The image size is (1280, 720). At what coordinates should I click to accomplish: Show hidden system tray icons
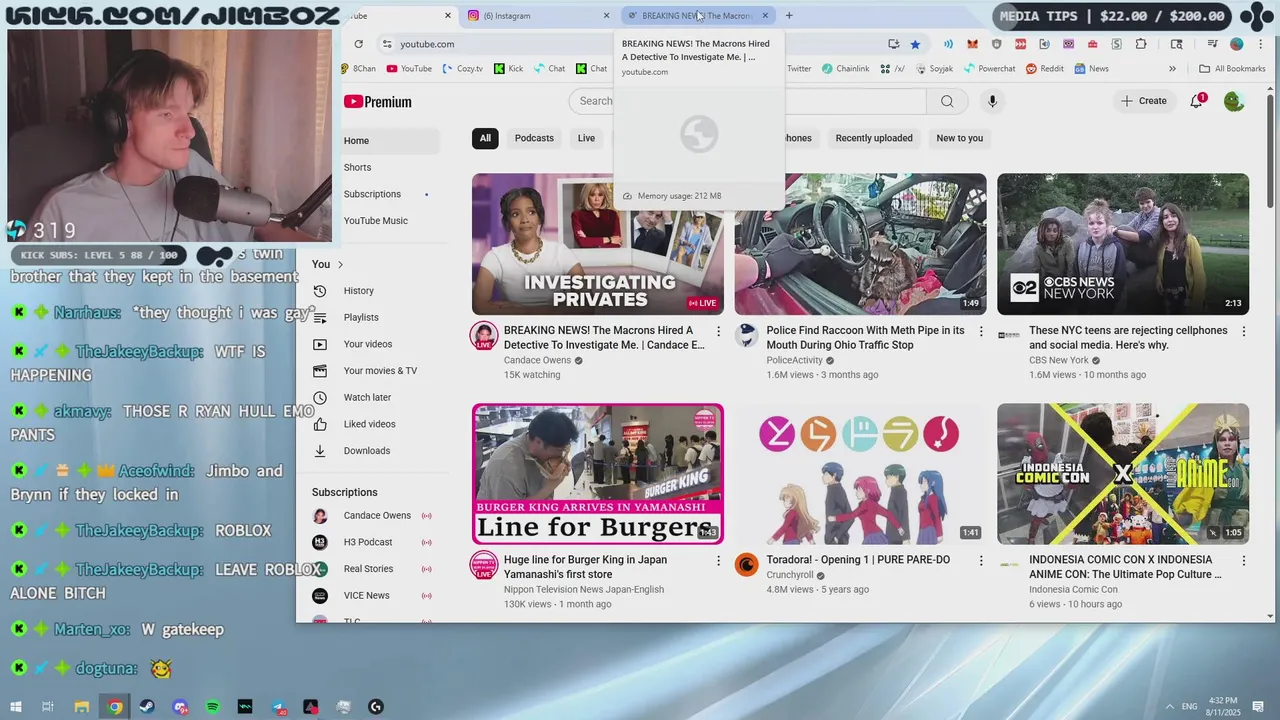(x=1169, y=706)
